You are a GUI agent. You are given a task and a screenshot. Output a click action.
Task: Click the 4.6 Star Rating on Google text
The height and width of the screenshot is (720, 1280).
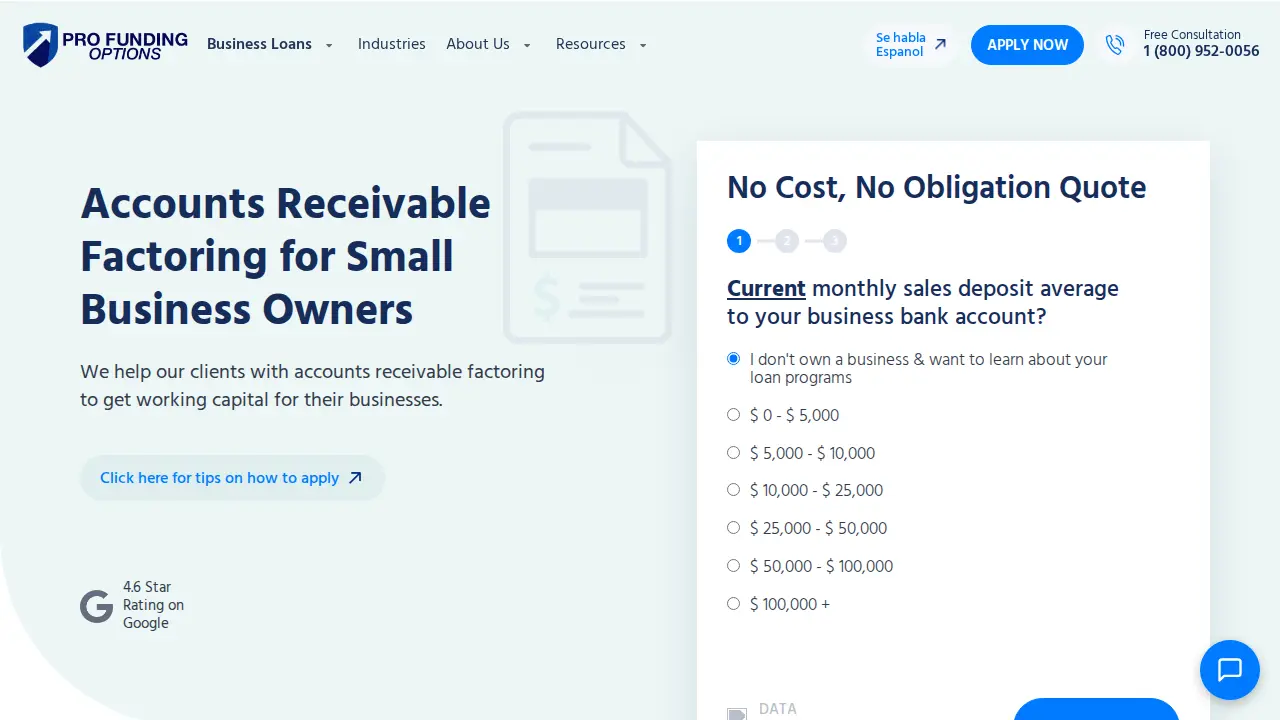[153, 605]
